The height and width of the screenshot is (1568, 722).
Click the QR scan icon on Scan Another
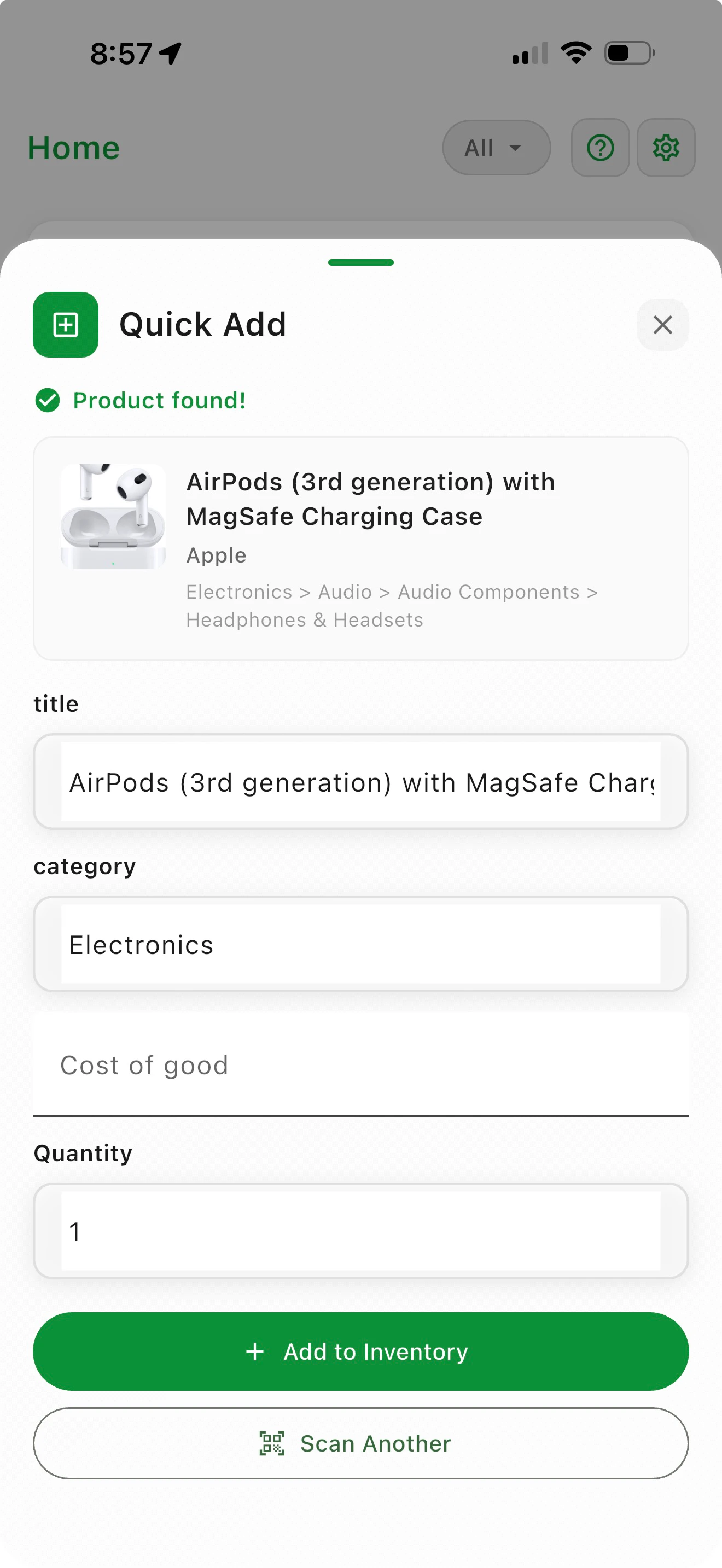[x=272, y=1443]
